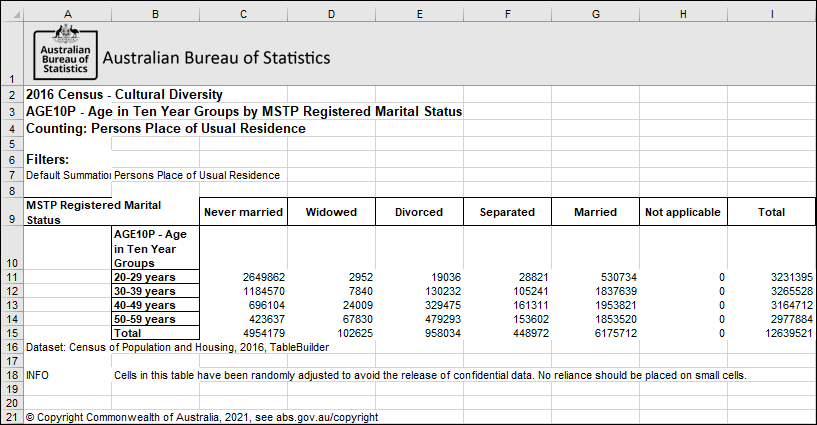Click the 'Not applicable' column heading cell
Image resolution: width=817 pixels, height=425 pixels.
point(684,212)
